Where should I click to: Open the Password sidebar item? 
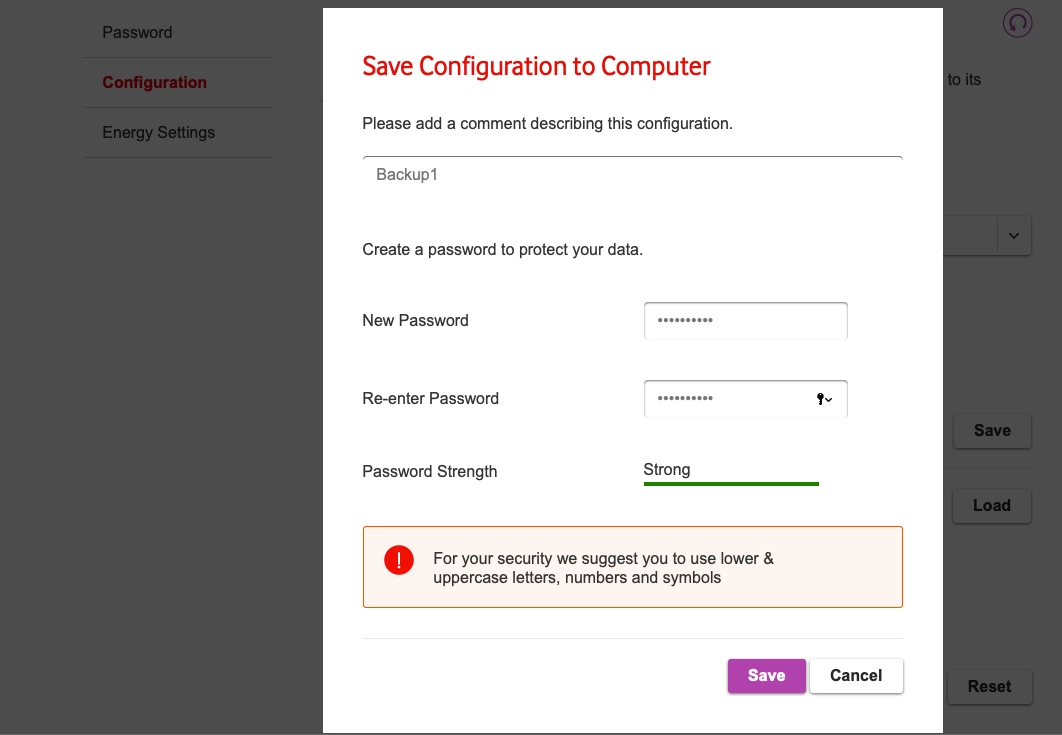tap(137, 32)
